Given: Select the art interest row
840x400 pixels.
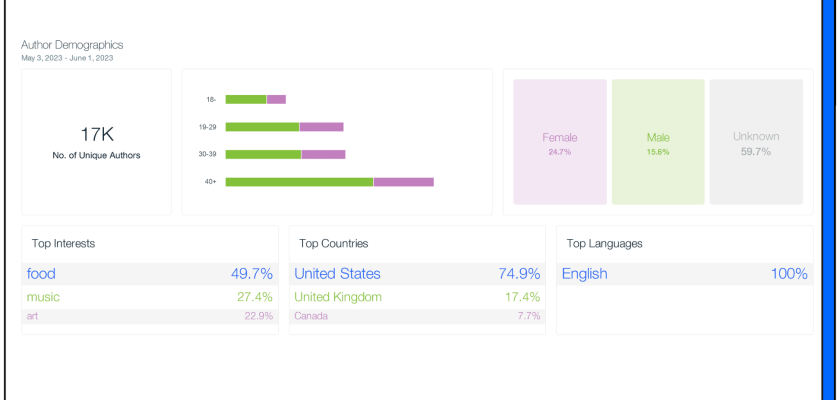Looking at the screenshot, I should click(x=150, y=316).
